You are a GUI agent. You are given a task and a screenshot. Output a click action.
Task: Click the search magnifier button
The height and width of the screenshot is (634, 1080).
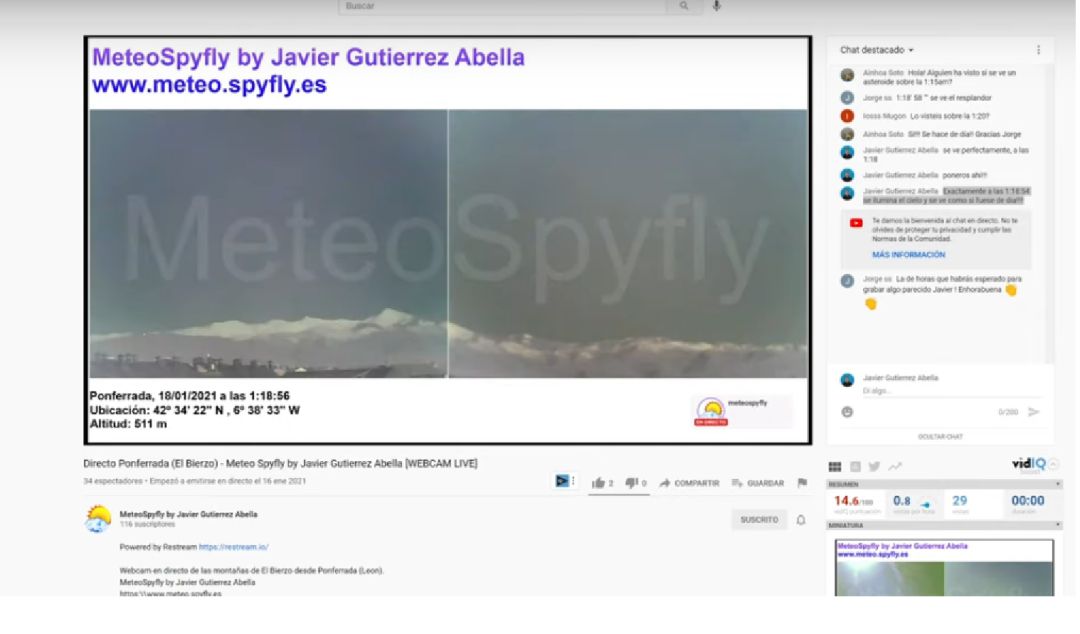pos(683,6)
